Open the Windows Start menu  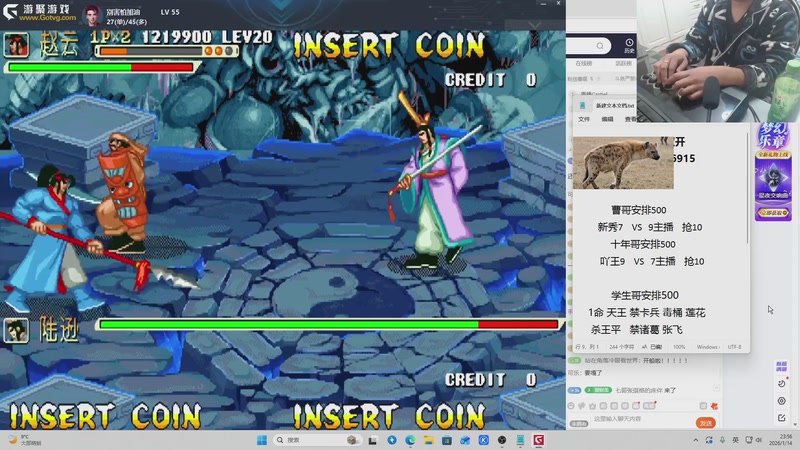pos(262,440)
